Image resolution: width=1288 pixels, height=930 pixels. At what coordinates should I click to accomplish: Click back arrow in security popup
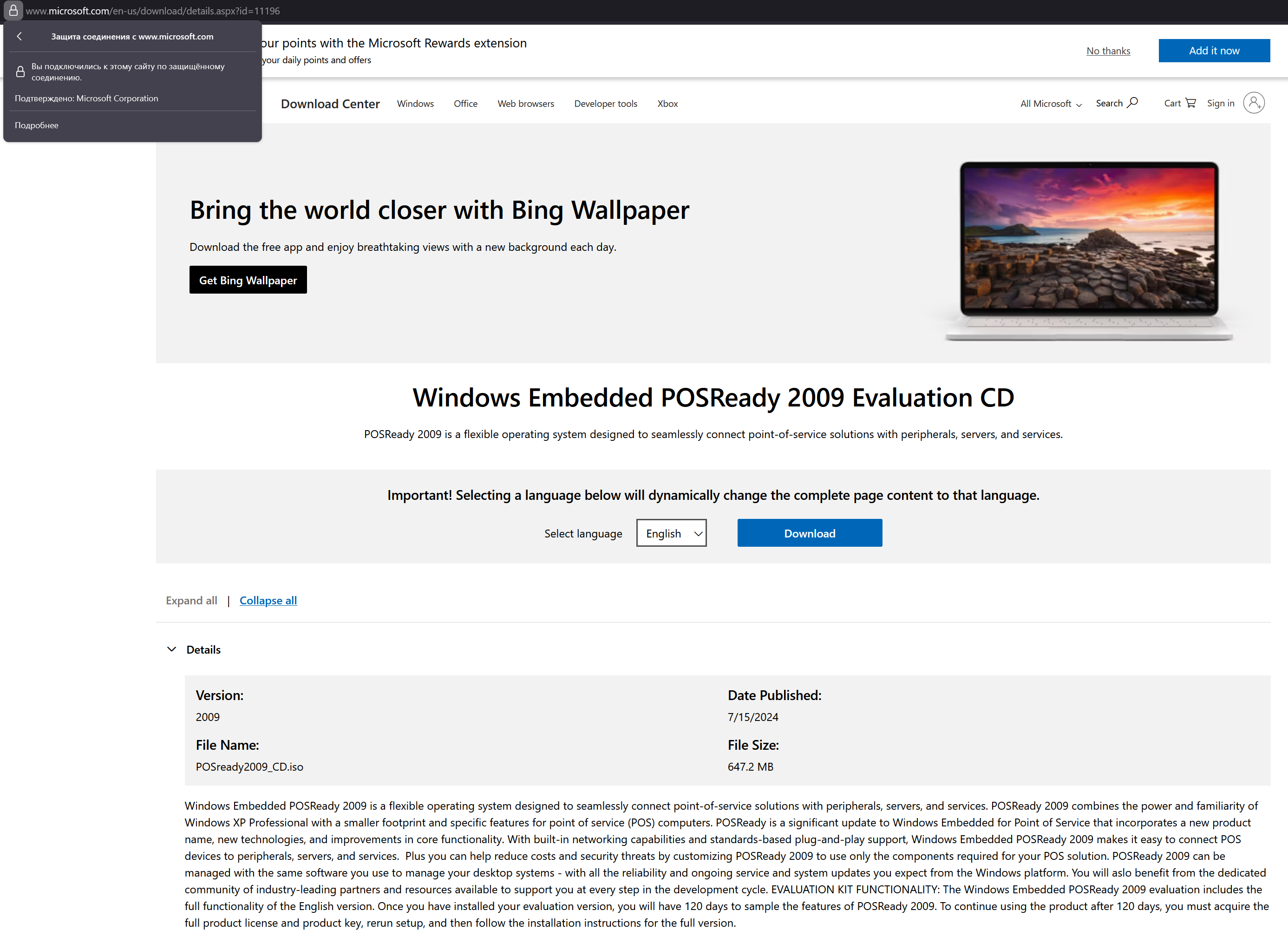(20, 36)
